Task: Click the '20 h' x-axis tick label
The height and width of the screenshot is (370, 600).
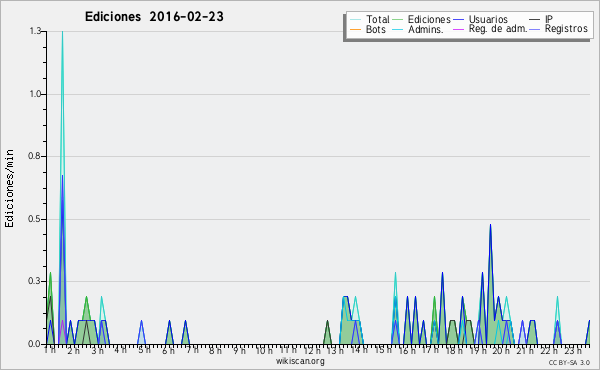Action: (x=501, y=350)
